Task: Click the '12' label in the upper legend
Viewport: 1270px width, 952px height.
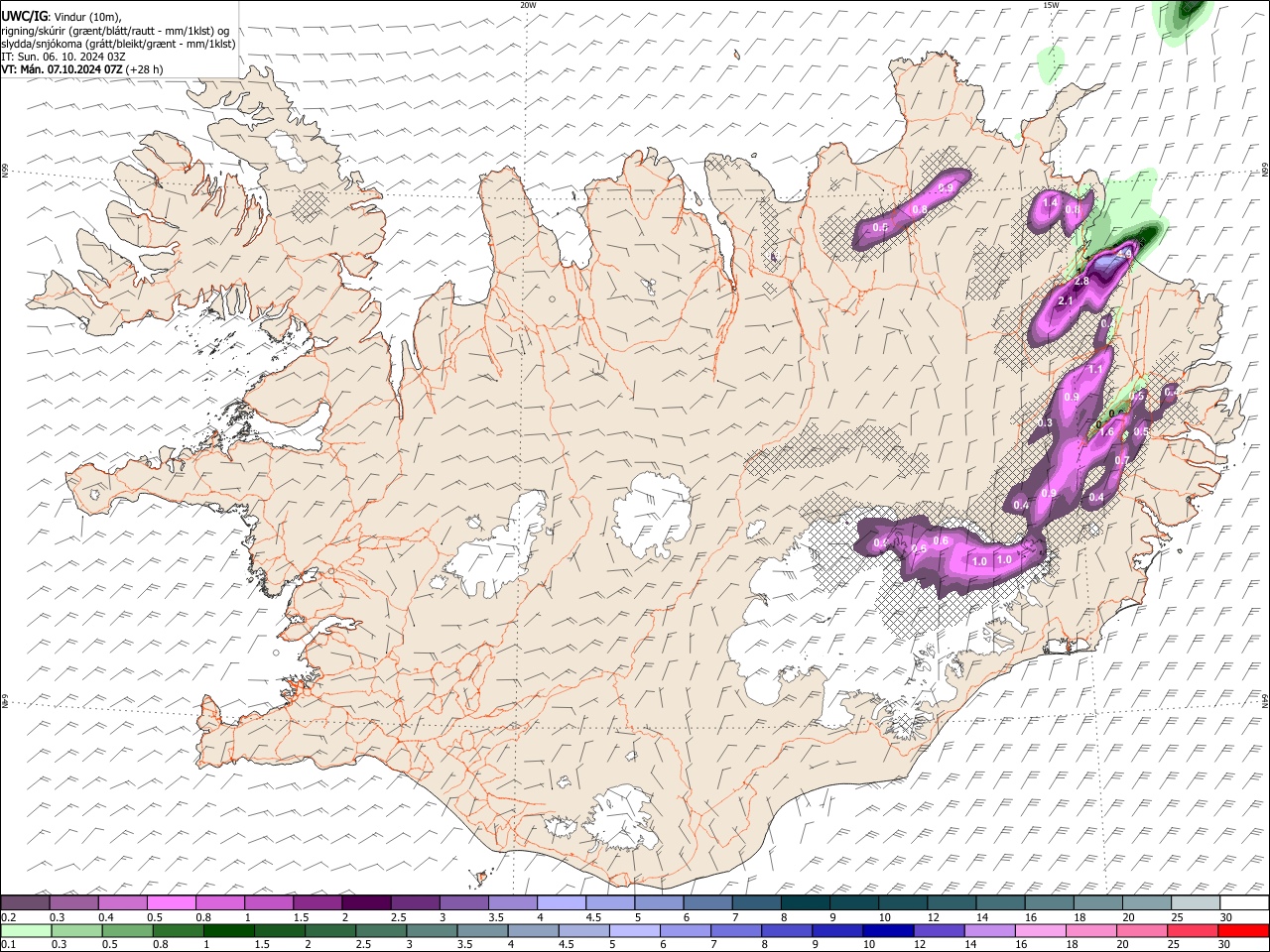Action: click(x=933, y=917)
